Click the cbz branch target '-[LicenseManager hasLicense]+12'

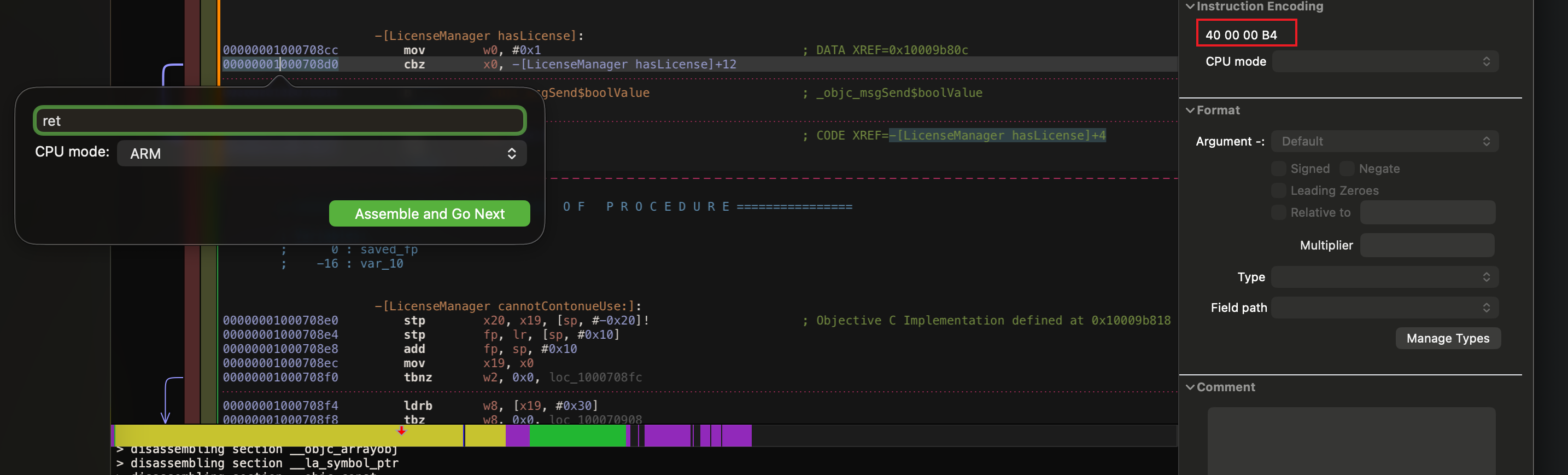tap(624, 64)
